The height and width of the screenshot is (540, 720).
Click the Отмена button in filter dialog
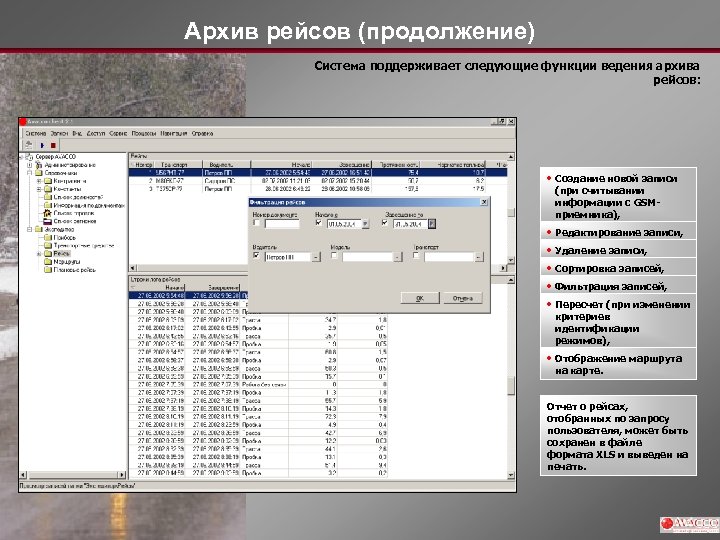pyautogui.click(x=462, y=298)
